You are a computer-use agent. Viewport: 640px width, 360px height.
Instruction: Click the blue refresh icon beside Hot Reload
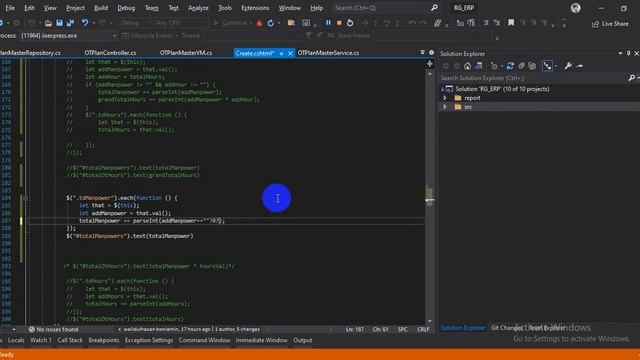coord(270,23)
